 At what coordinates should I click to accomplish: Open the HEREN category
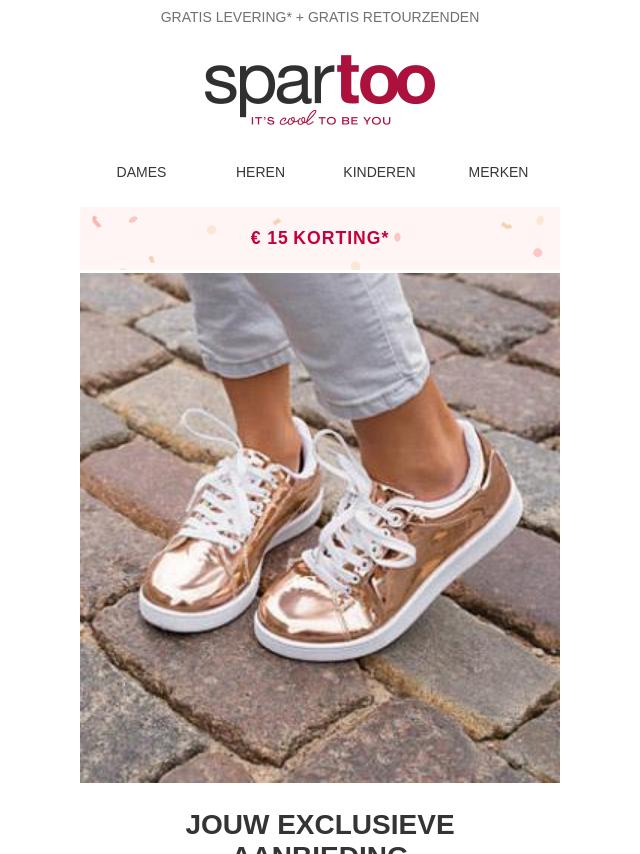pyautogui.click(x=260, y=172)
